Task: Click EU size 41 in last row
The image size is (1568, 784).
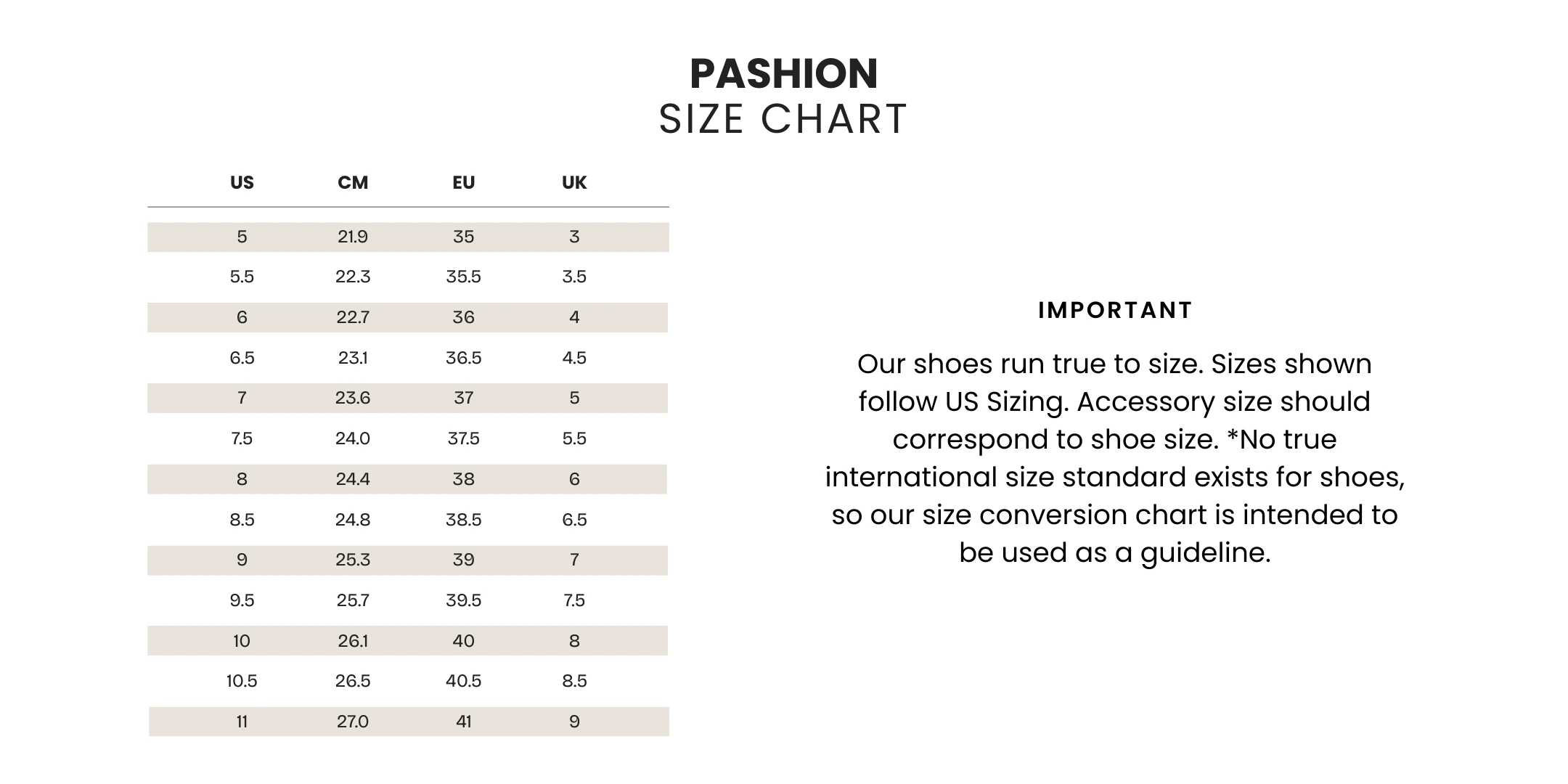Action: [463, 722]
